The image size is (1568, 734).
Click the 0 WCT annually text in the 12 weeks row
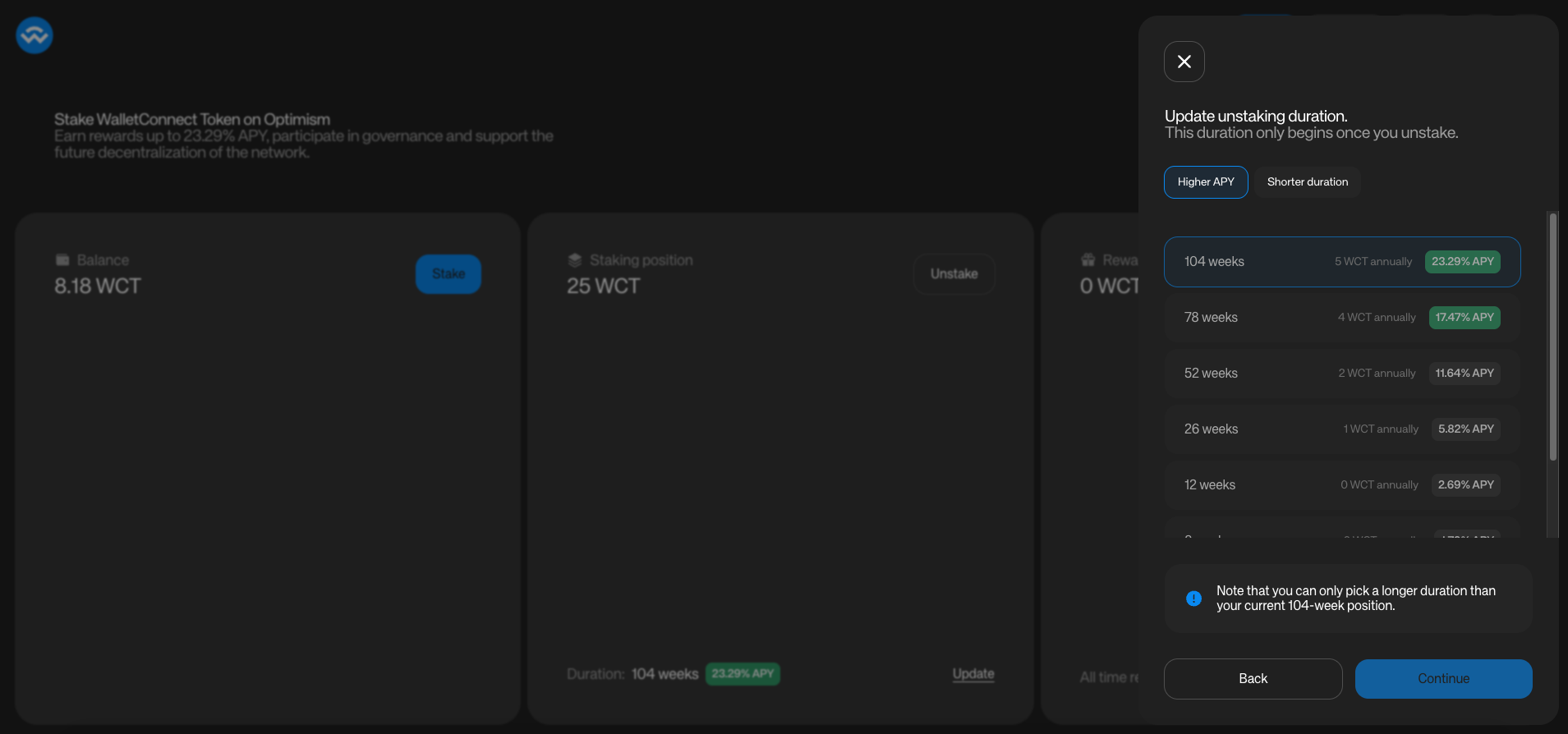tap(1379, 485)
